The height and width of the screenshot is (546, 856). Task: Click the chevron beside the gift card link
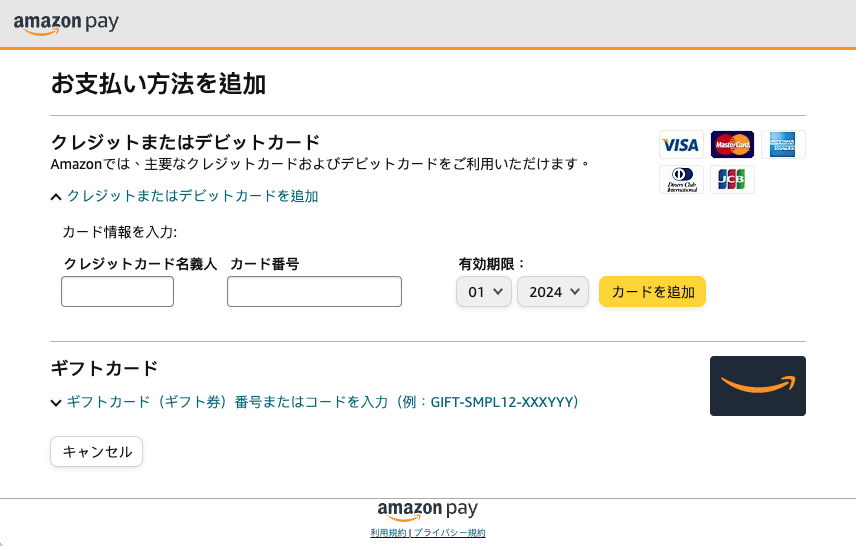point(56,403)
